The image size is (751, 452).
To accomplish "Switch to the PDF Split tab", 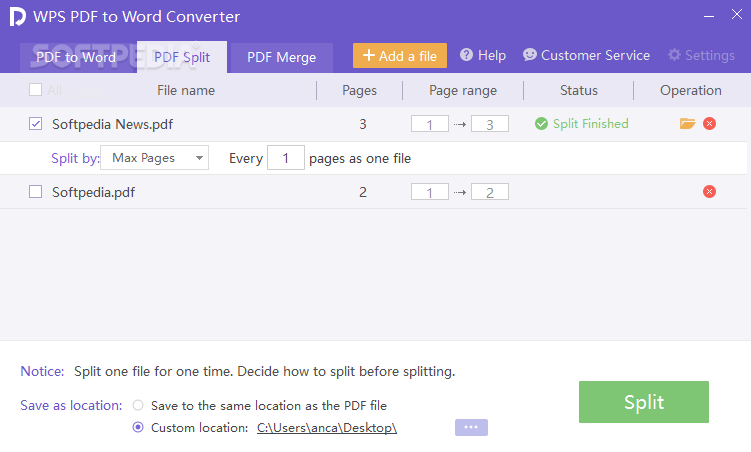I will click(182, 57).
